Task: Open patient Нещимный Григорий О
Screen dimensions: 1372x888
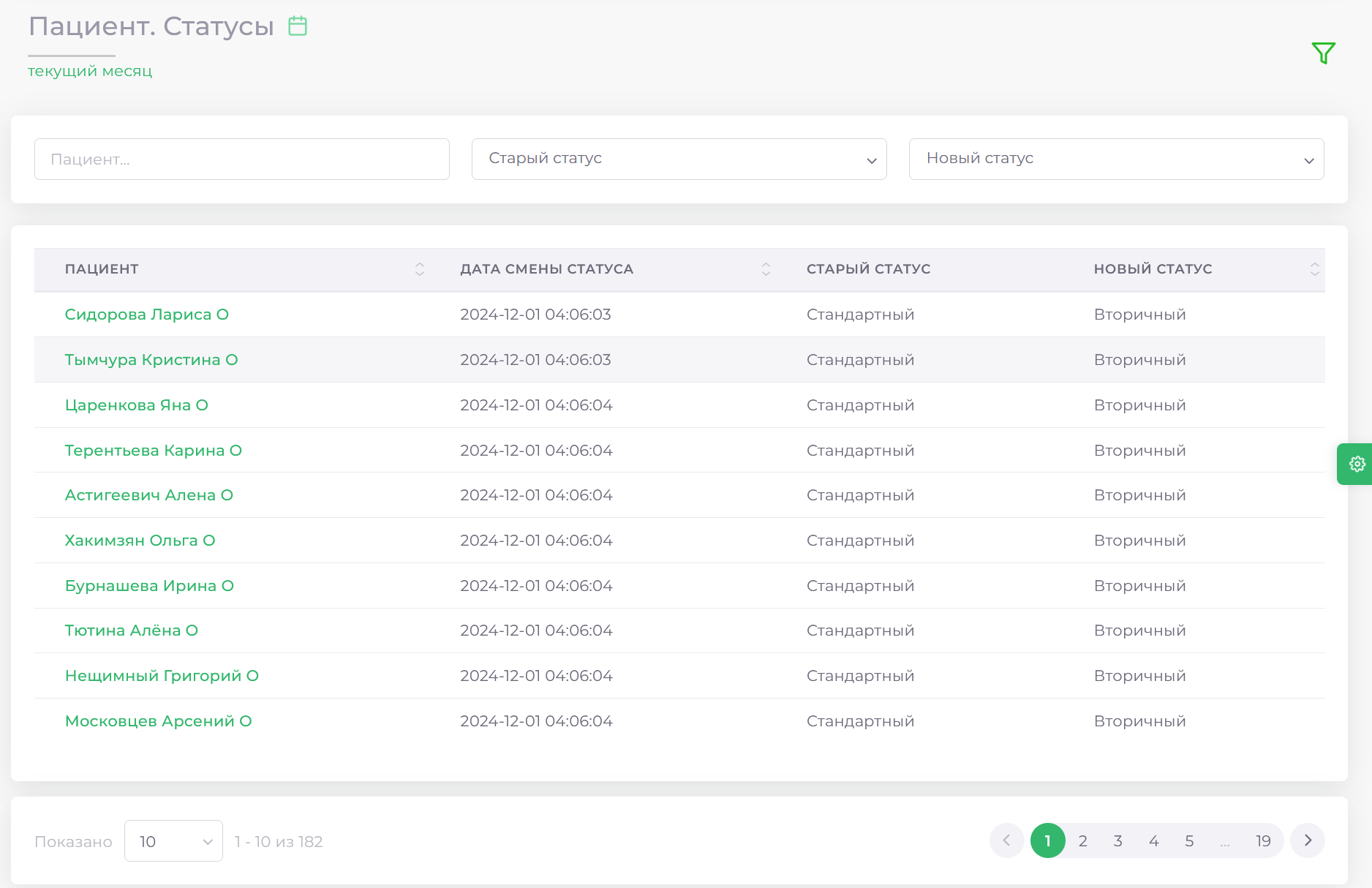Action: click(x=162, y=676)
